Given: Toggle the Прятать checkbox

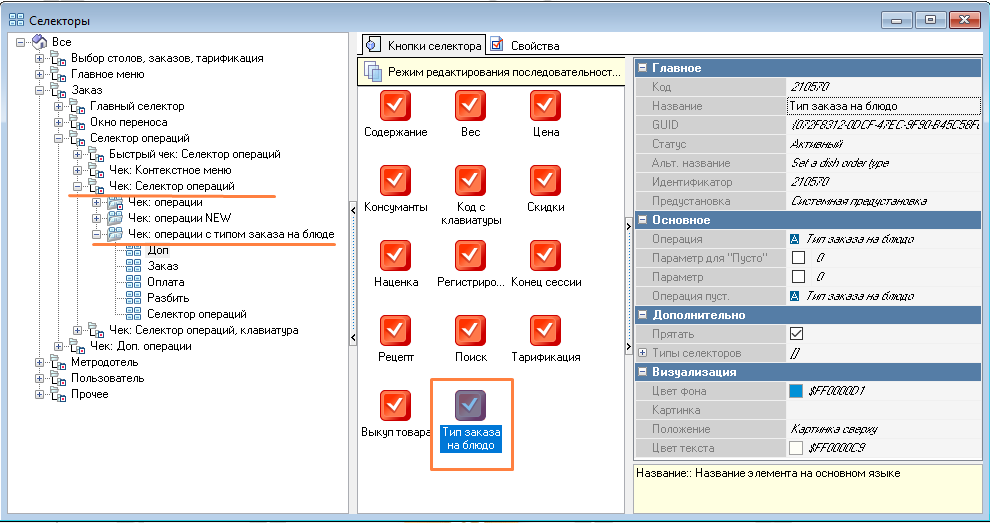Looking at the screenshot, I should click(x=797, y=334).
